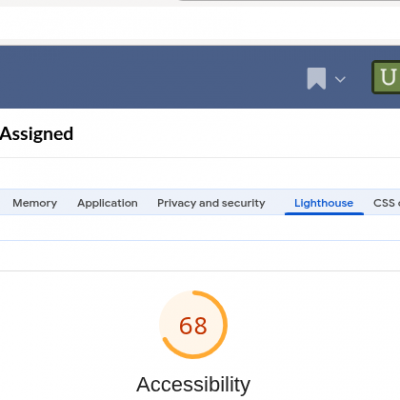This screenshot has height=400, width=400.
Task: Click the empty toolbar row below the tabs
Action: click(200, 228)
